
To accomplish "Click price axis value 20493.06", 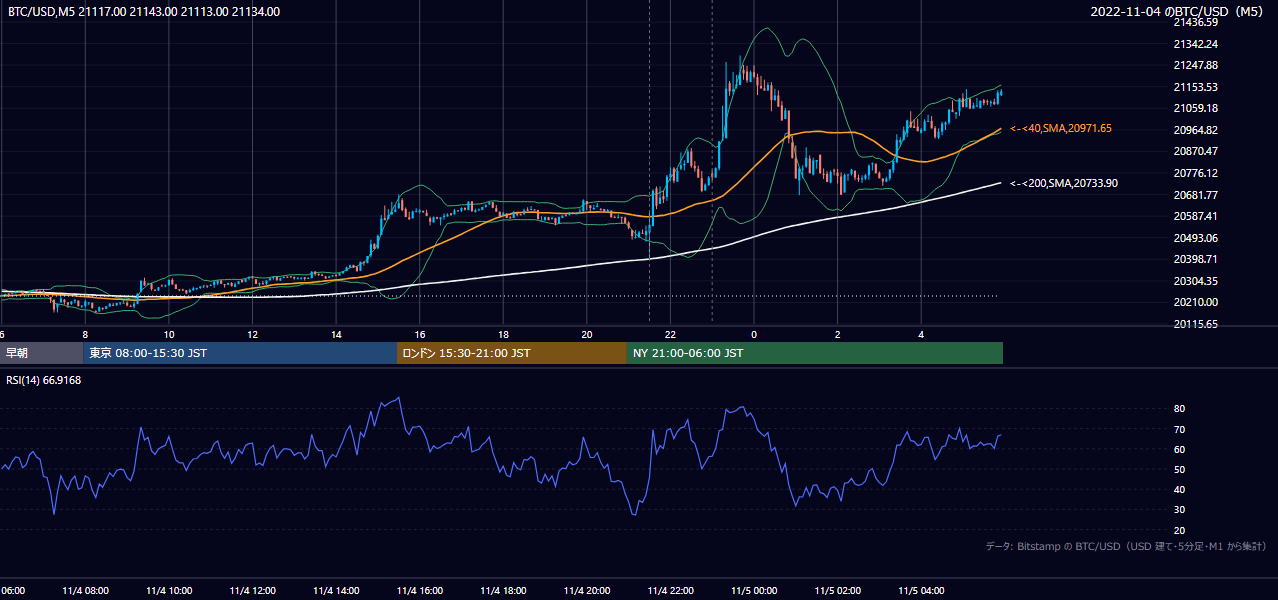I will tap(1196, 238).
